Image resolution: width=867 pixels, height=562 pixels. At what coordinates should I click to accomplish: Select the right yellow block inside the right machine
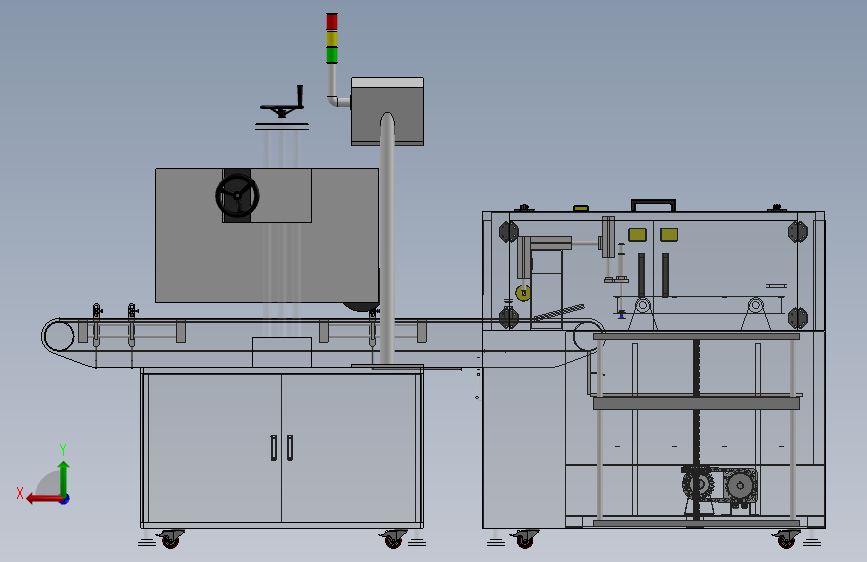[x=669, y=235]
